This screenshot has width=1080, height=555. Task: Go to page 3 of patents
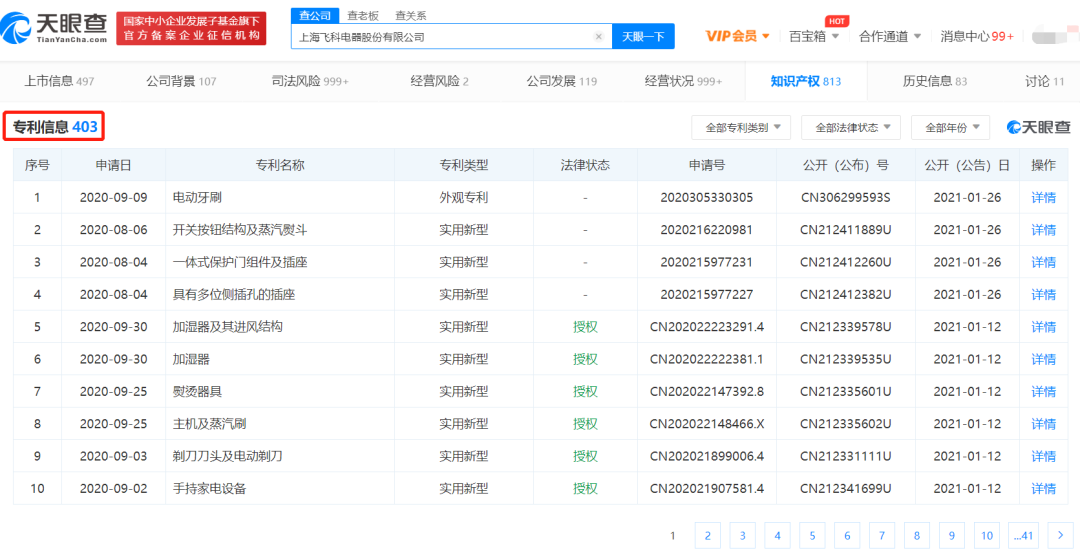tap(742, 535)
